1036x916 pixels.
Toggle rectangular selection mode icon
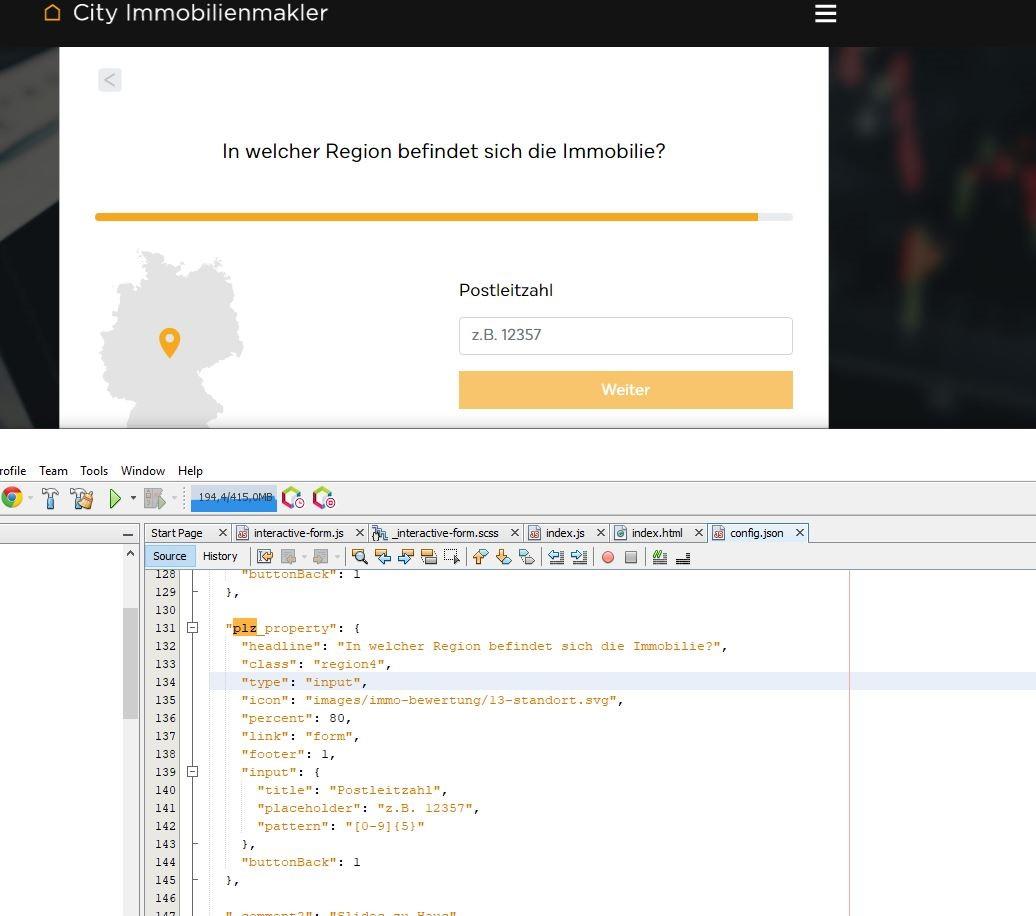point(452,557)
